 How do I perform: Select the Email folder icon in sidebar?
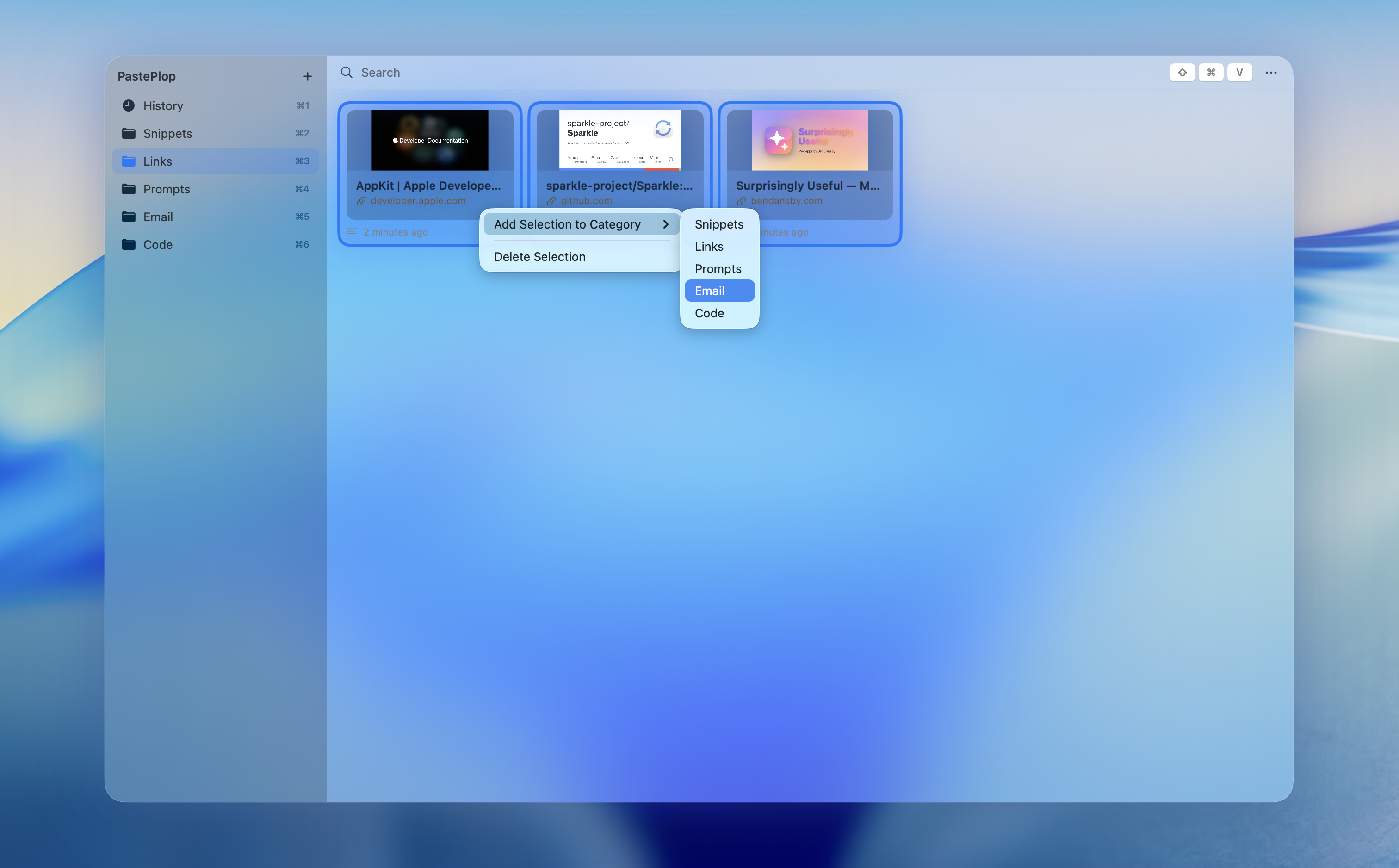pyautogui.click(x=129, y=217)
